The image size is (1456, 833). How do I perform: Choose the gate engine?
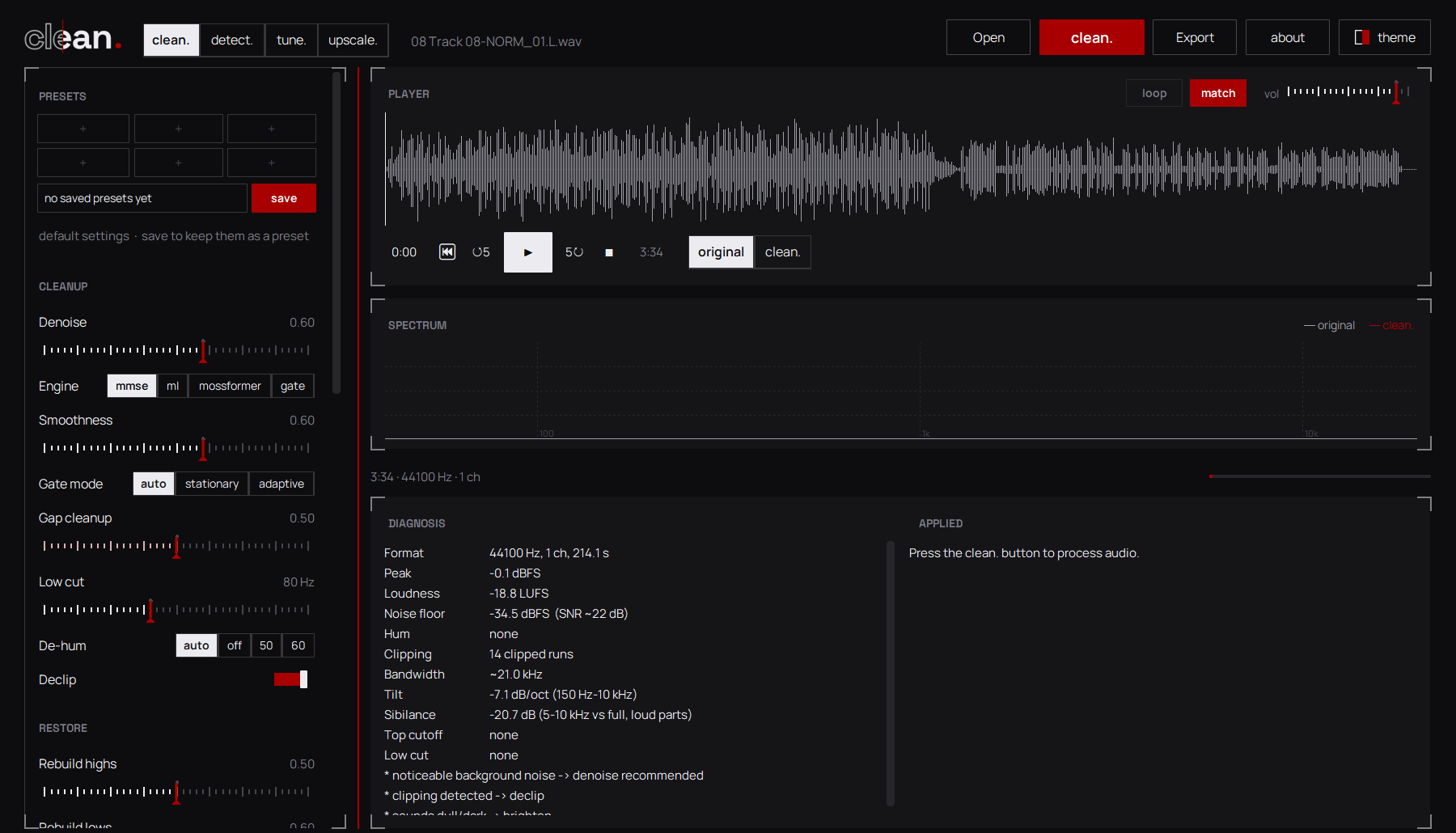[x=293, y=386]
